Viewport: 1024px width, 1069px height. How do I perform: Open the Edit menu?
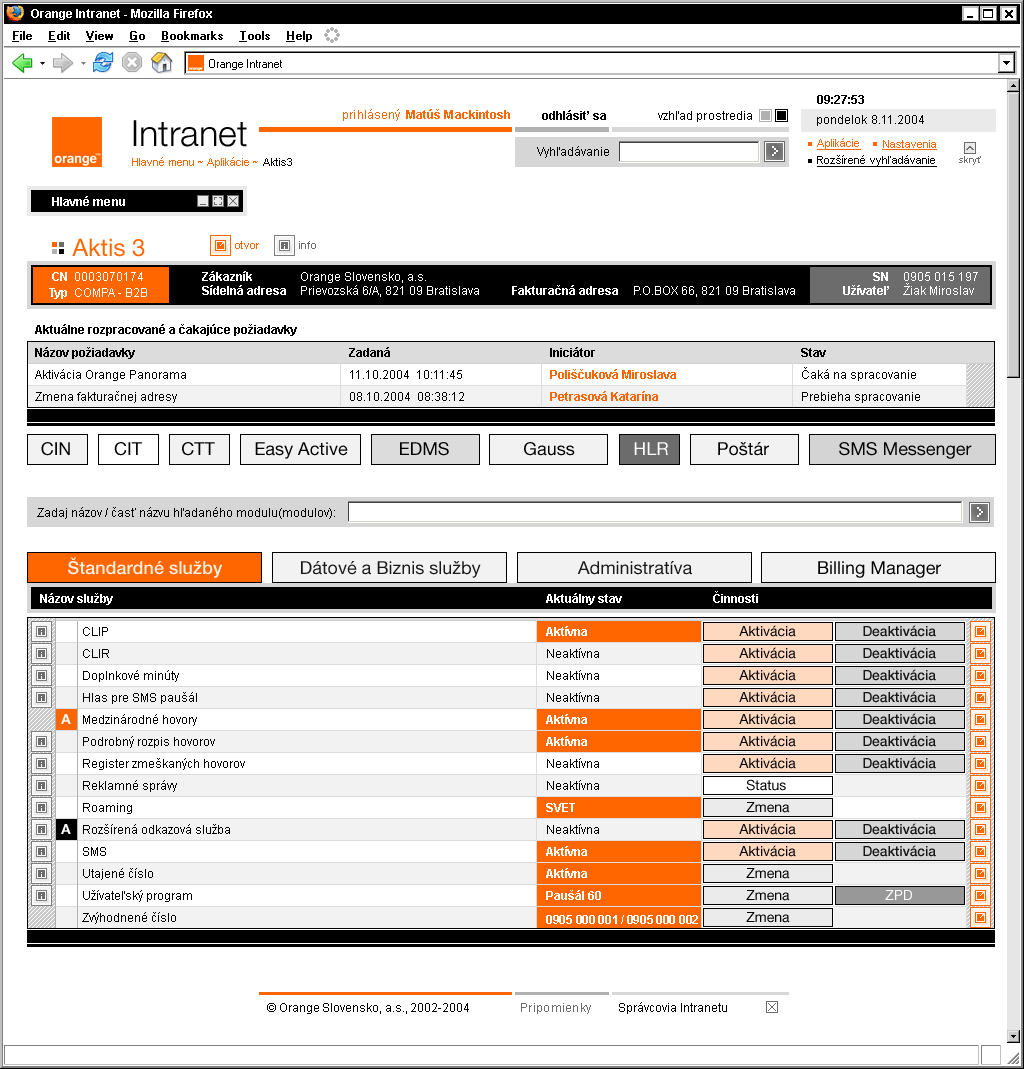coord(59,36)
